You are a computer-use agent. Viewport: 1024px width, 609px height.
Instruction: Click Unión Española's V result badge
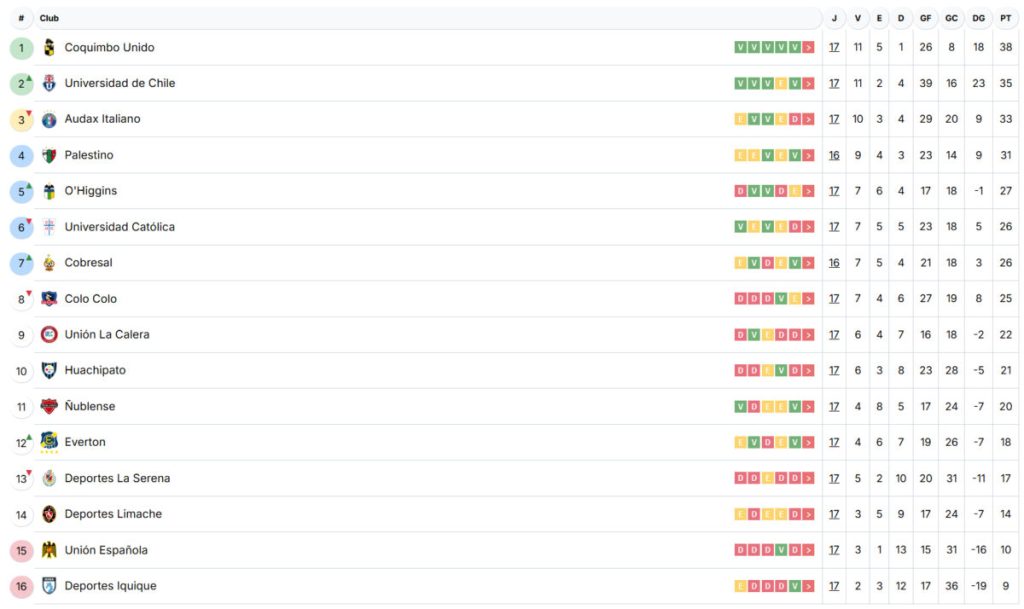click(x=781, y=550)
